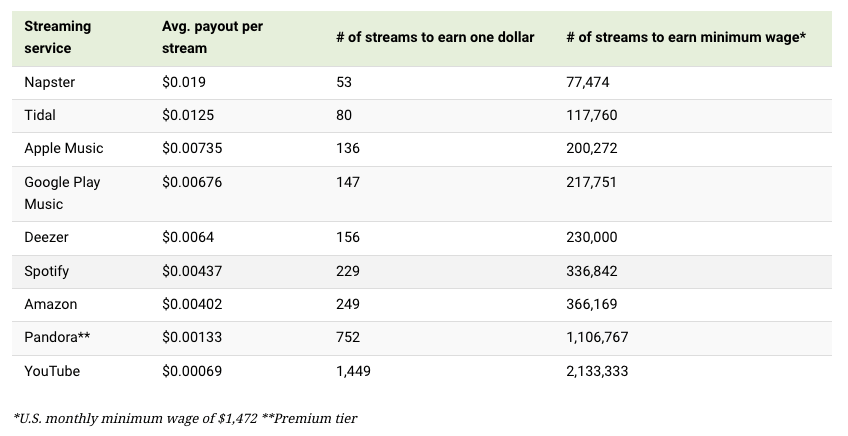This screenshot has height=436, width=848.
Task: Select the Google Play Music cell
Action: [62, 193]
